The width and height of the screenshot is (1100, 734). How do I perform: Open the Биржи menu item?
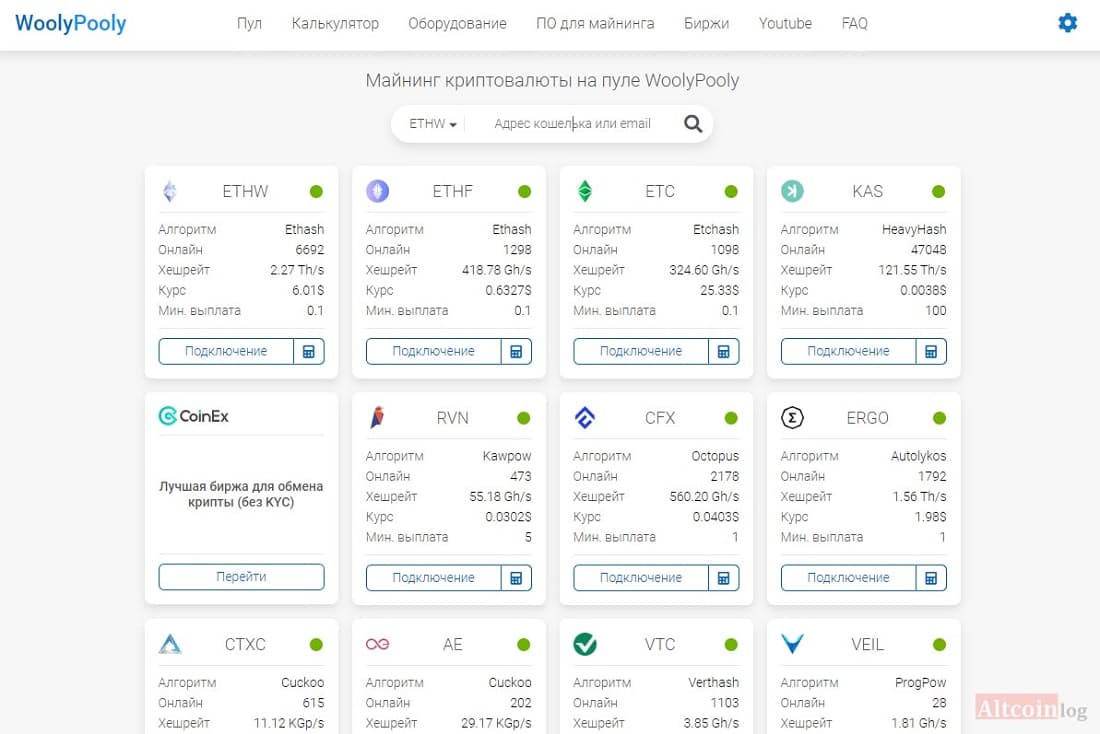coord(706,23)
